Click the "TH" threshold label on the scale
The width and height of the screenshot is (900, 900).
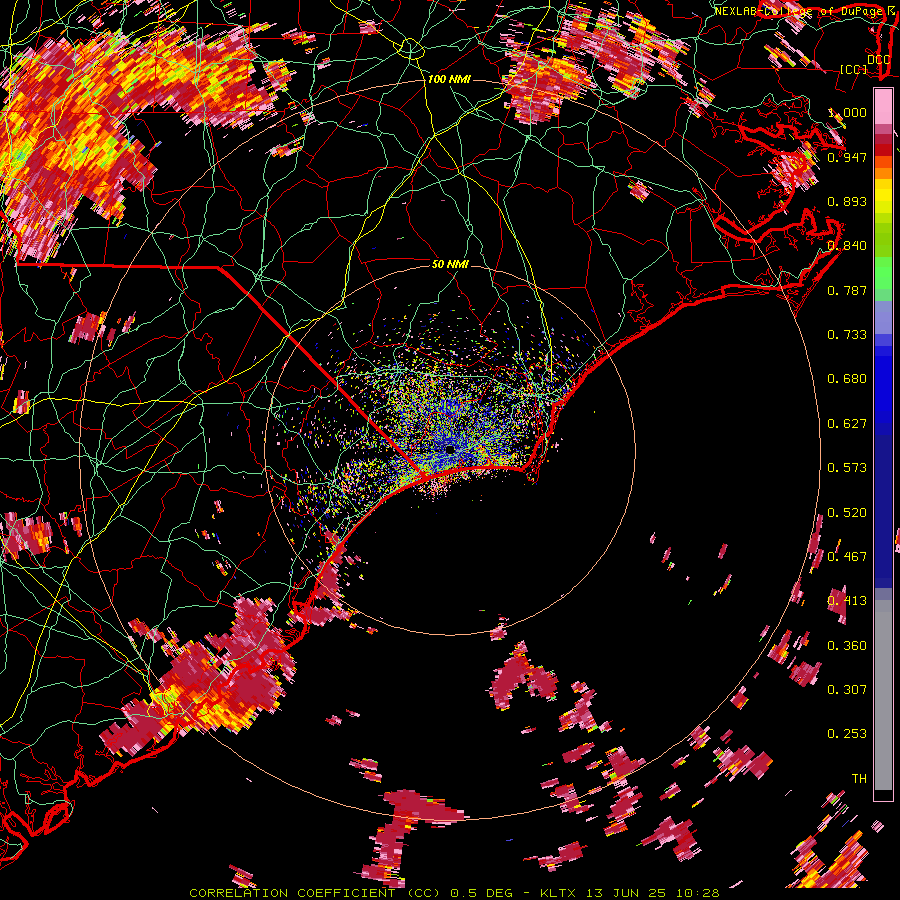[859, 779]
